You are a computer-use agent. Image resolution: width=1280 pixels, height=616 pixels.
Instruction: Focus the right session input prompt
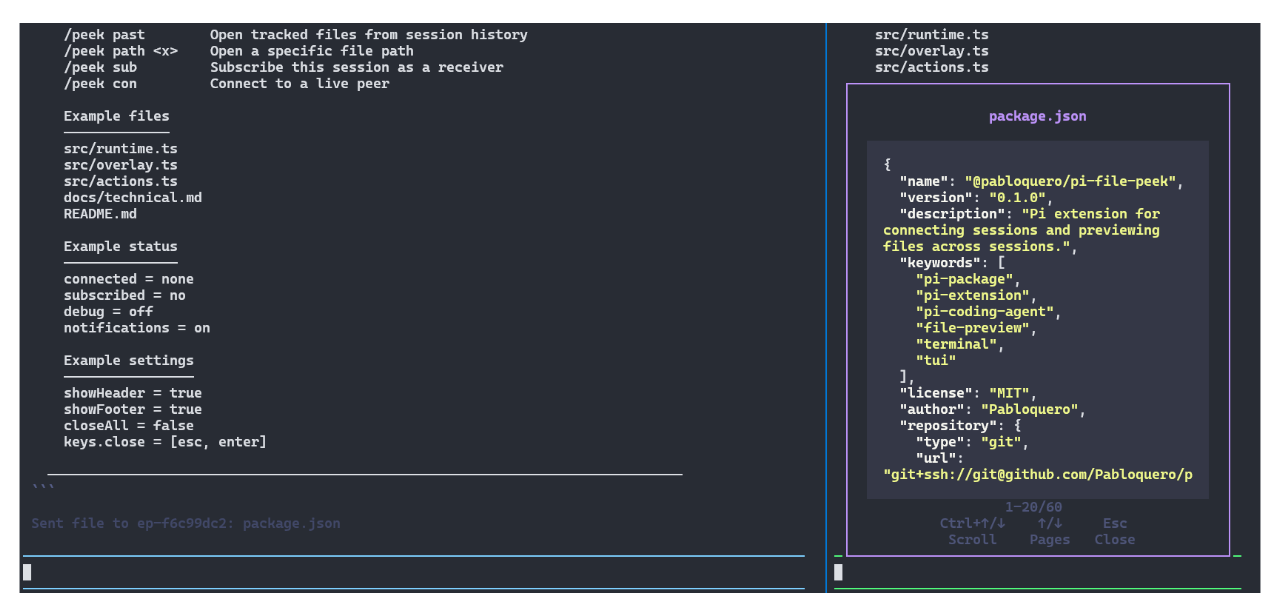coord(1037,572)
